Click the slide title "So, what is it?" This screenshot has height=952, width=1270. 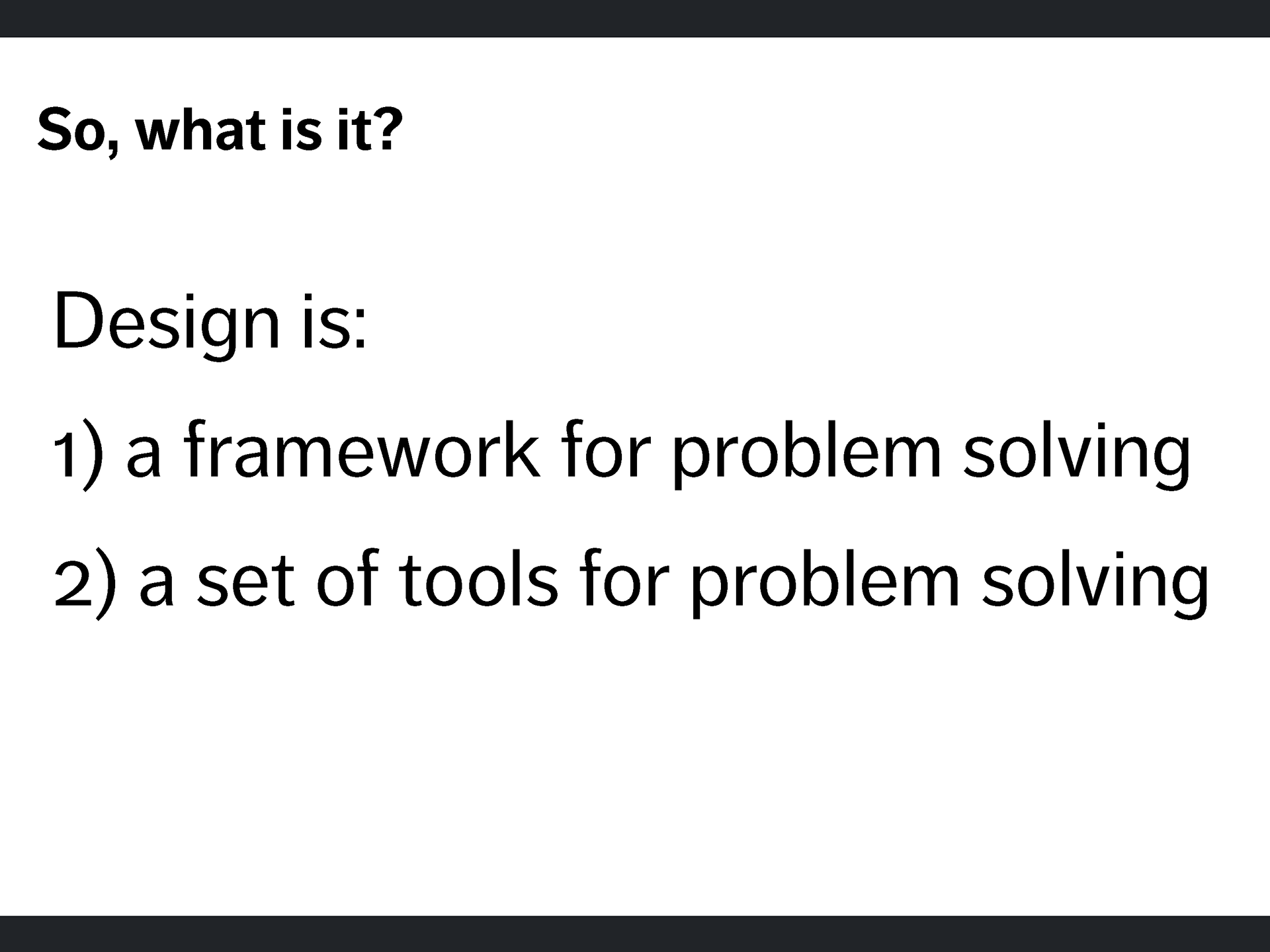pyautogui.click(x=220, y=130)
